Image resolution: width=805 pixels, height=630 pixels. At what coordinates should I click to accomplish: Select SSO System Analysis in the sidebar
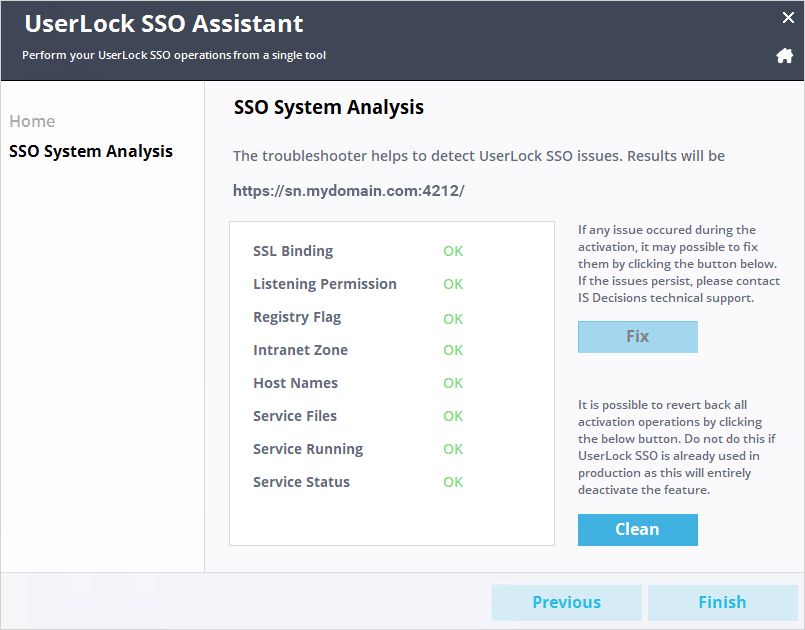click(91, 151)
